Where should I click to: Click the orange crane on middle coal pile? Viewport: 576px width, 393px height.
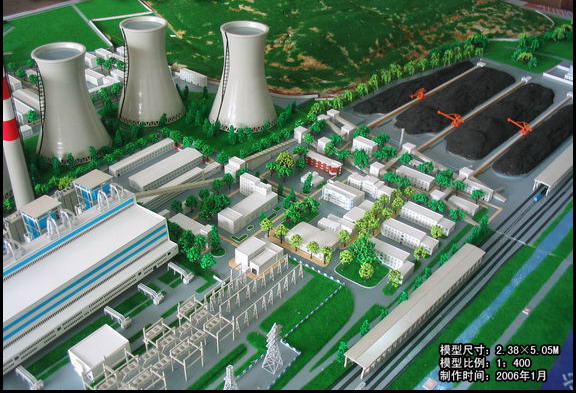coord(451,118)
